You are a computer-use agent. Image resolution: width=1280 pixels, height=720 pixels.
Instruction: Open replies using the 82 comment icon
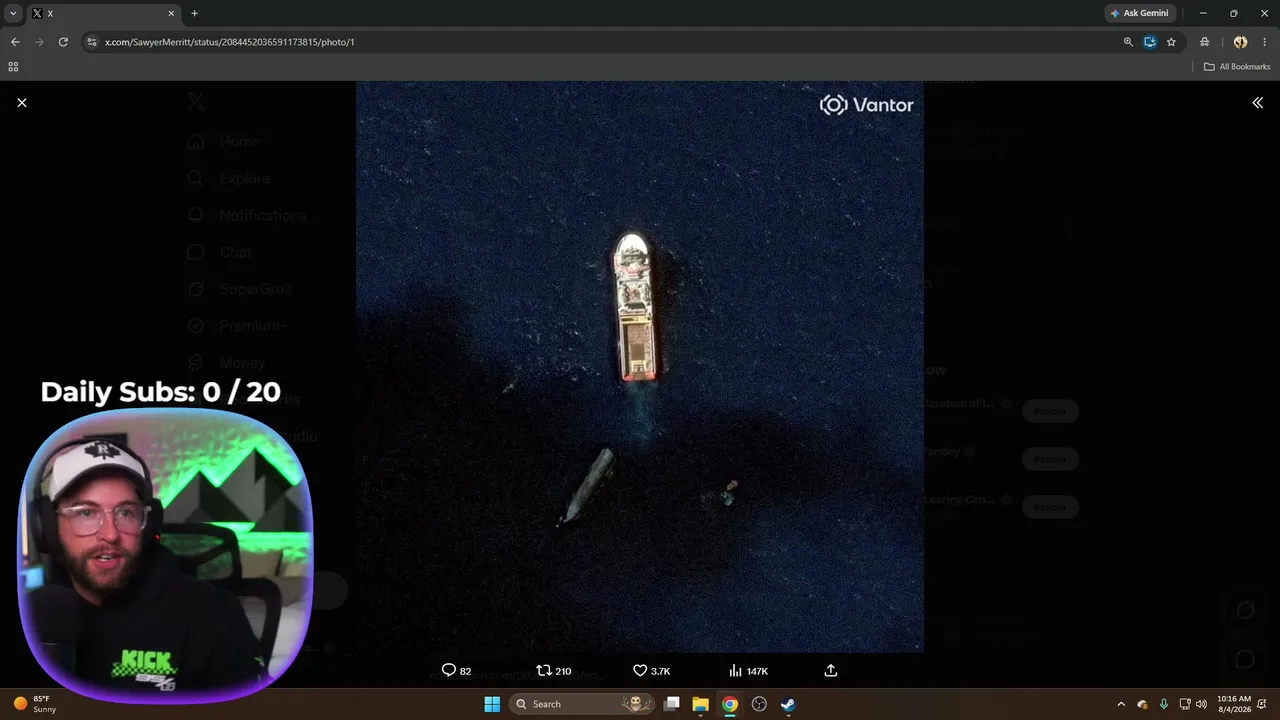tap(456, 671)
